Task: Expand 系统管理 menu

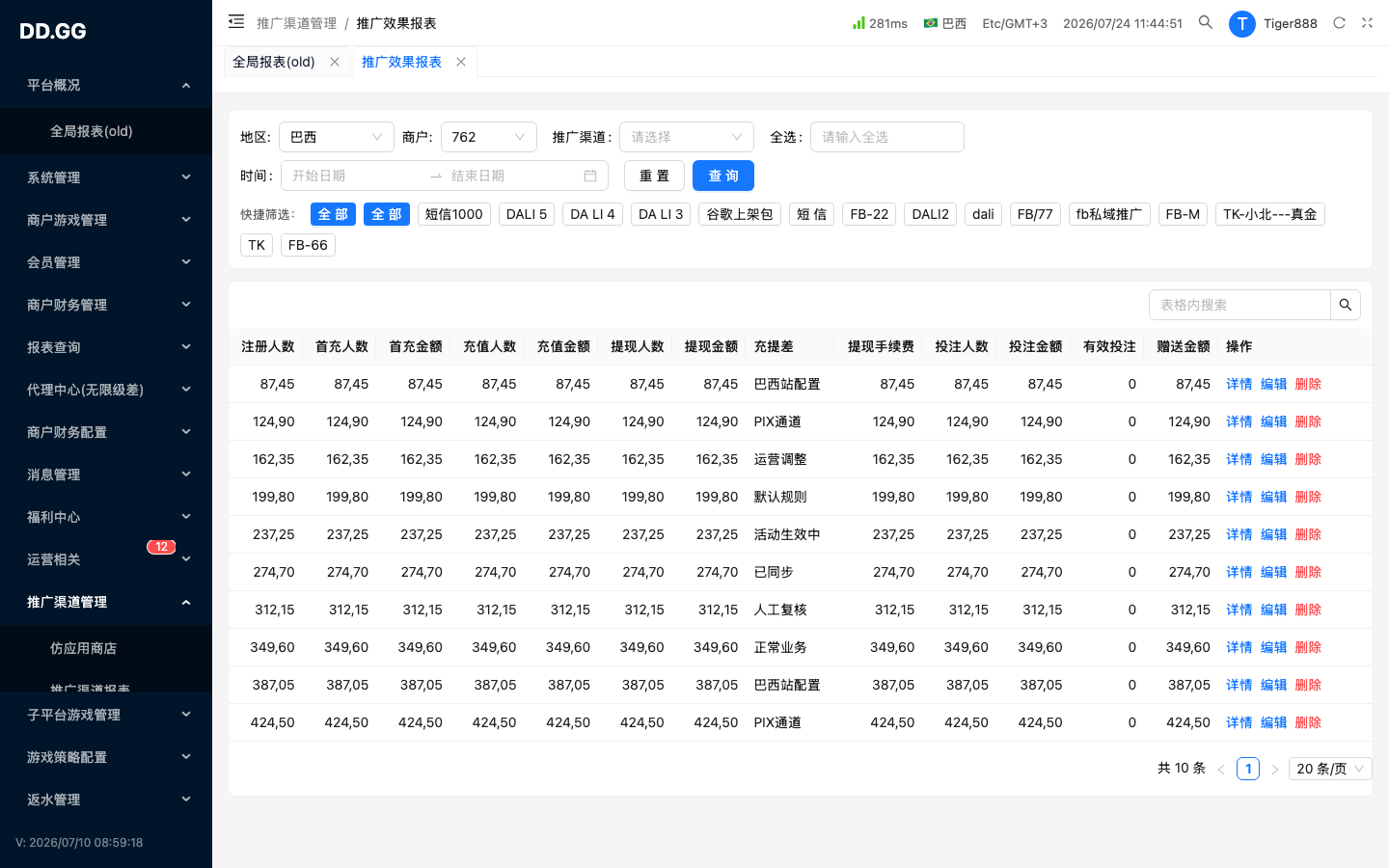Action: pos(106,177)
